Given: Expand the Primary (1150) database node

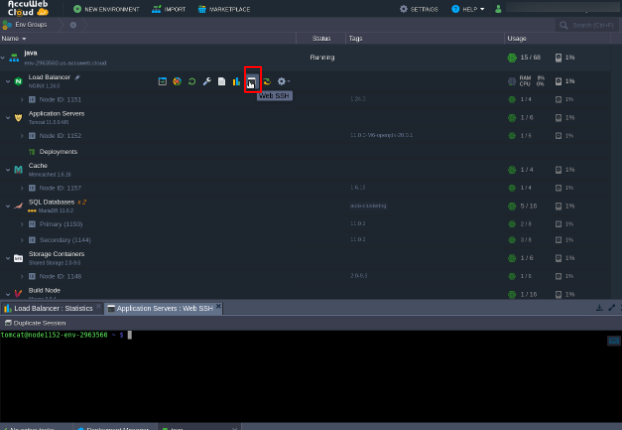Looking at the screenshot, I should click(22, 223).
